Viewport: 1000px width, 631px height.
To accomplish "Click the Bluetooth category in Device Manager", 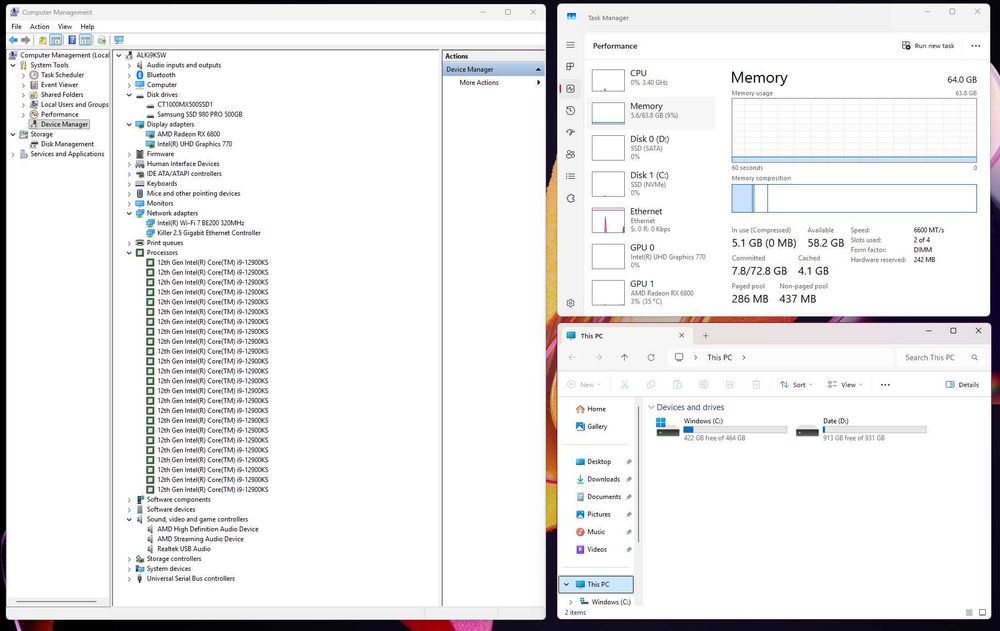I will click(161, 75).
